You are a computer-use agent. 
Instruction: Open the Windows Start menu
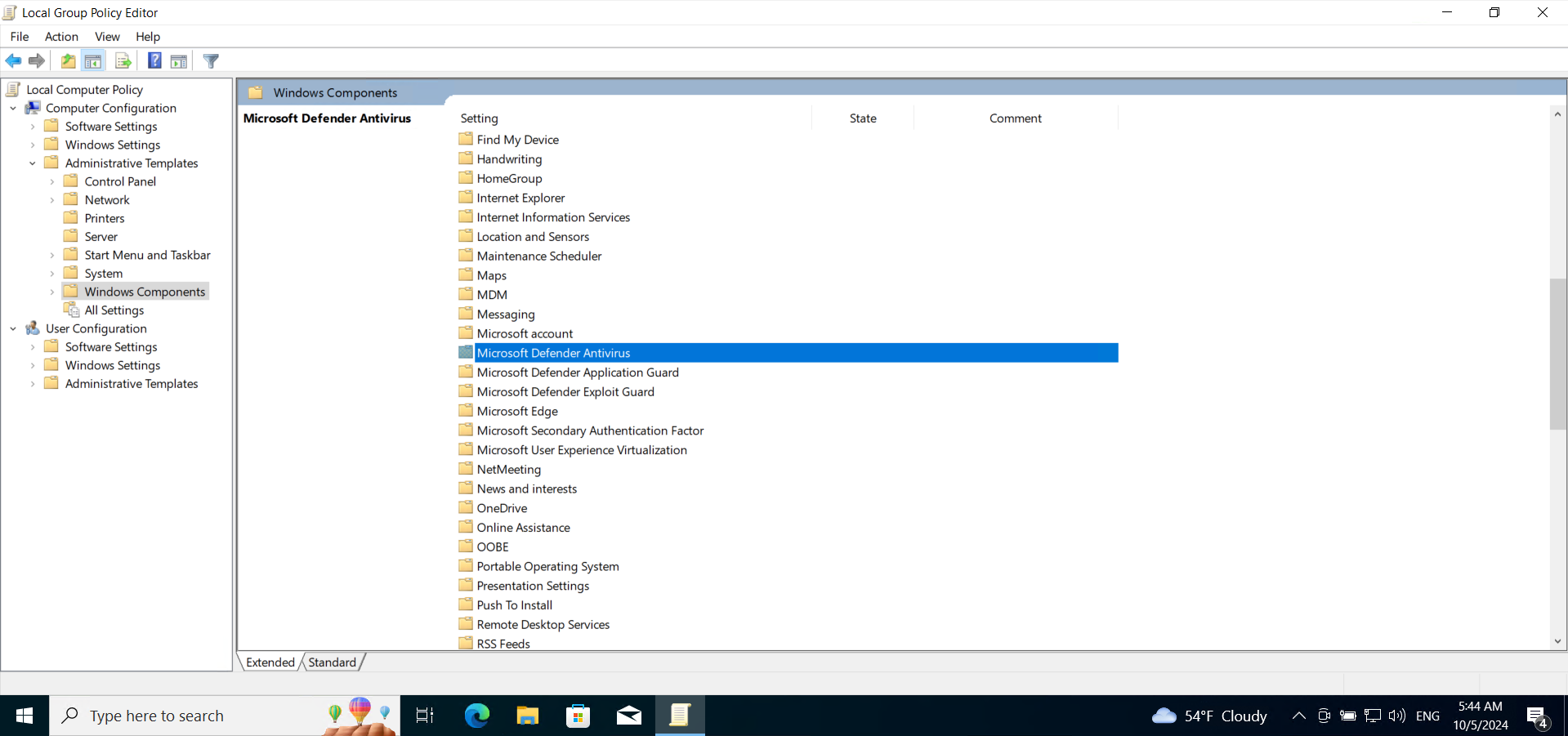point(25,716)
